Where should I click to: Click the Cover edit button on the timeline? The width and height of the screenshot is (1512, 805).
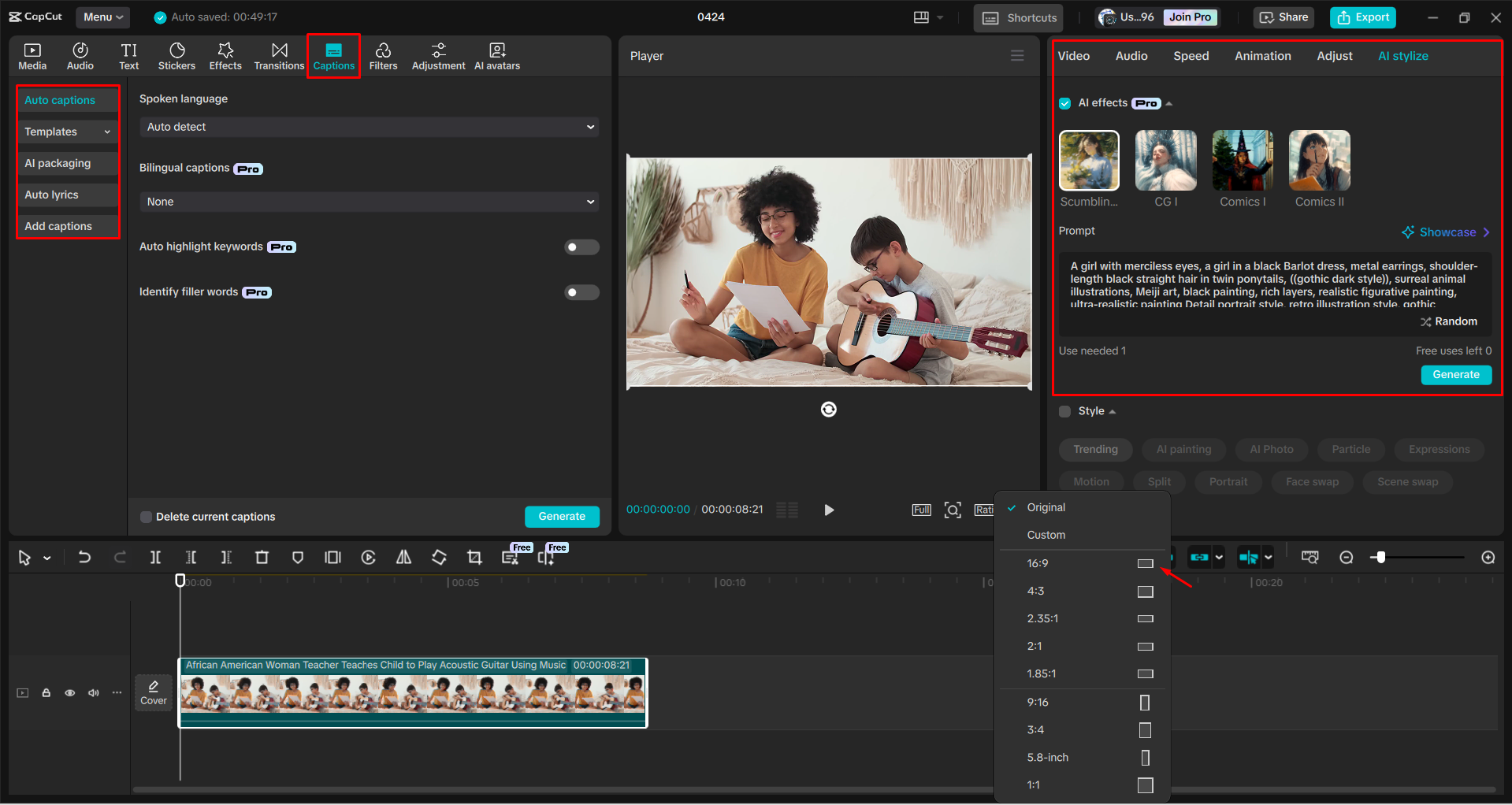[x=153, y=692]
